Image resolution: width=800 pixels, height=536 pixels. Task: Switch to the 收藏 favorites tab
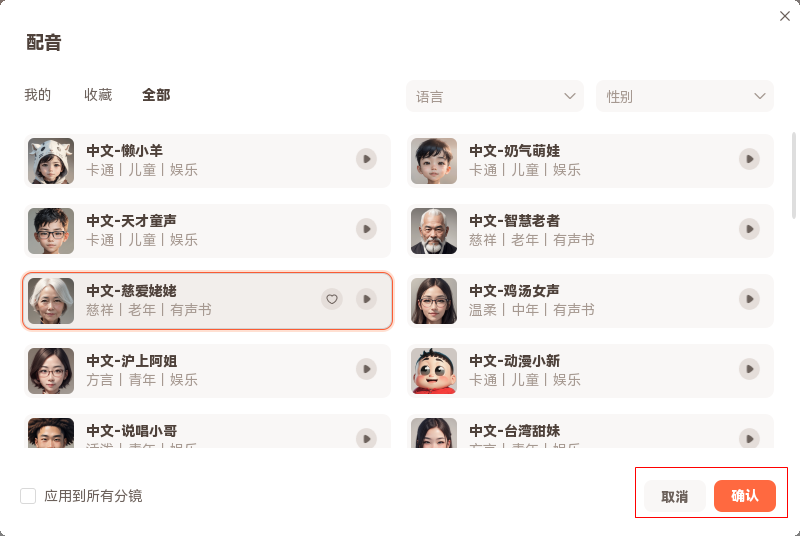click(x=98, y=95)
